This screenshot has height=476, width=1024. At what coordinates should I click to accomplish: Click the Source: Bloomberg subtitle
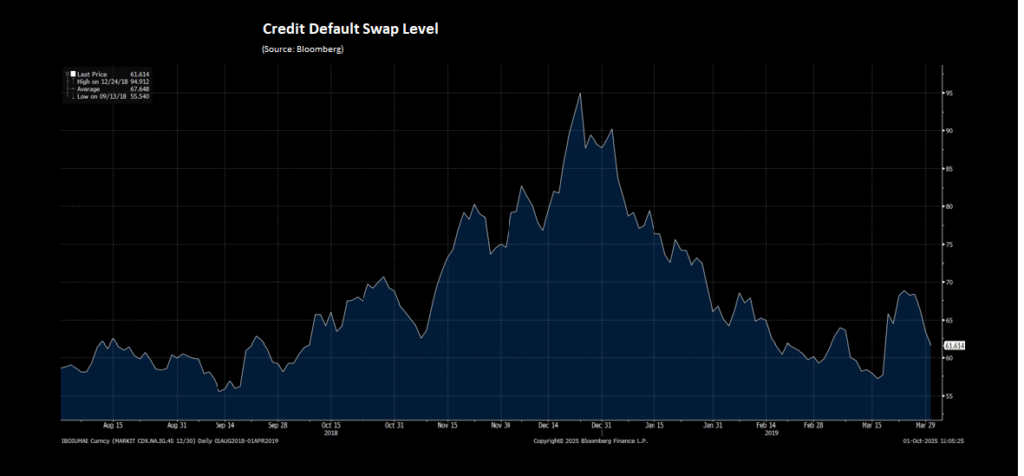[302, 49]
